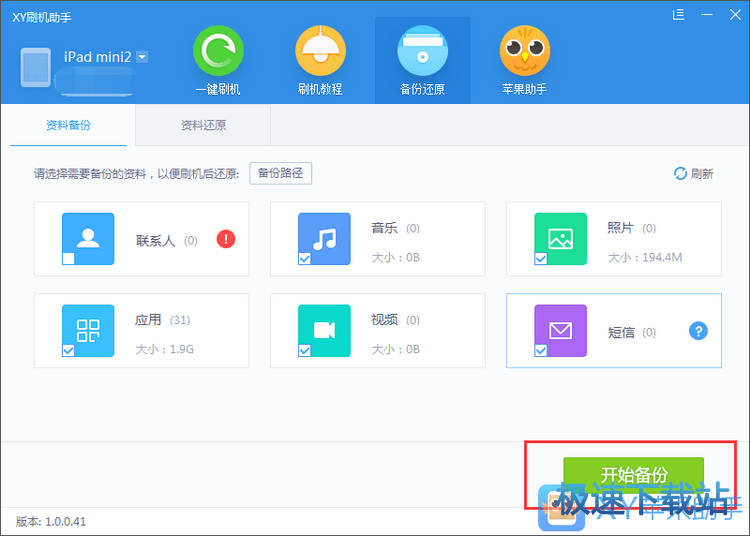Launch 苹果助手 owl icon
Image resolution: width=750 pixels, height=536 pixels.
coord(524,52)
